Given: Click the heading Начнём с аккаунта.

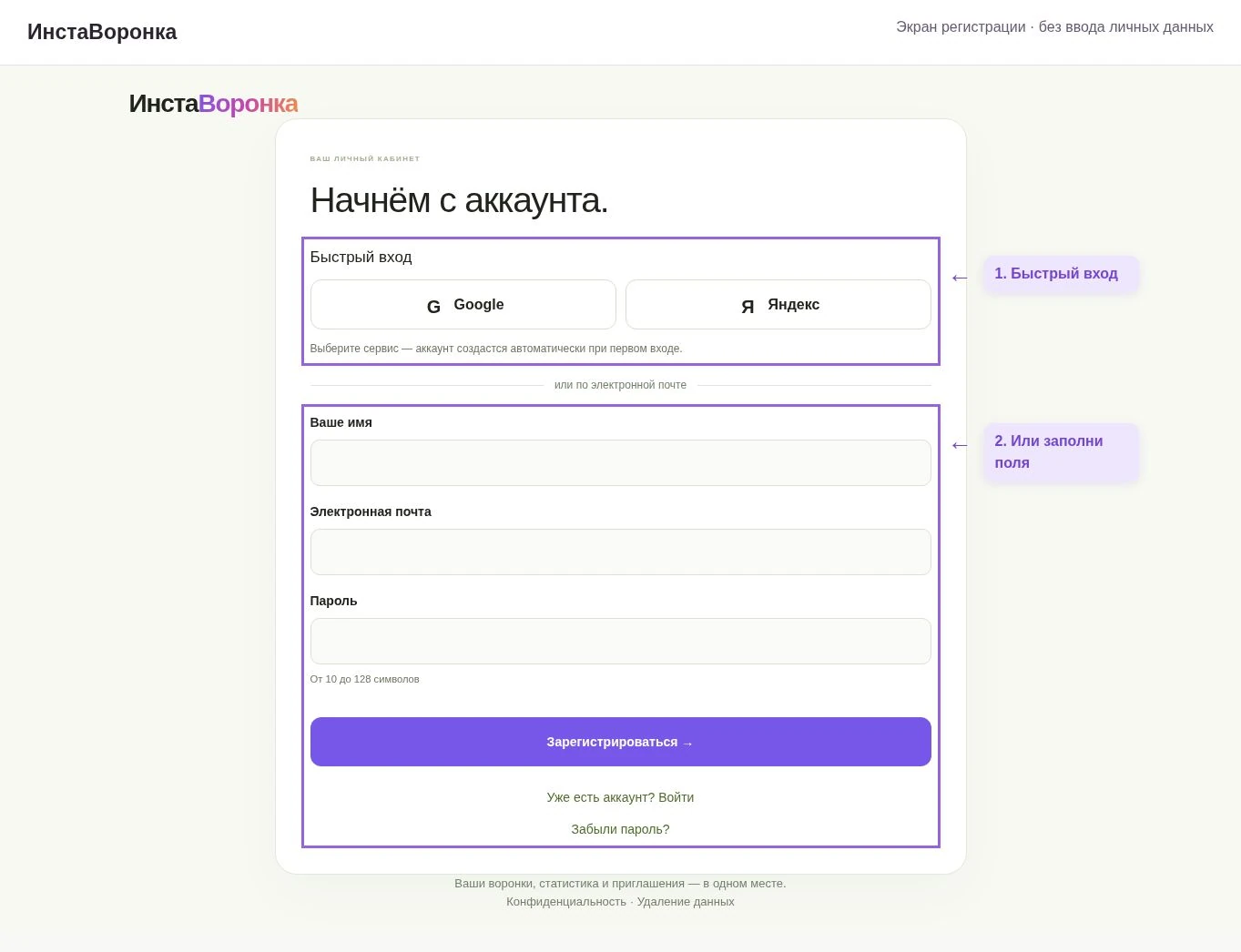Looking at the screenshot, I should click(x=459, y=200).
